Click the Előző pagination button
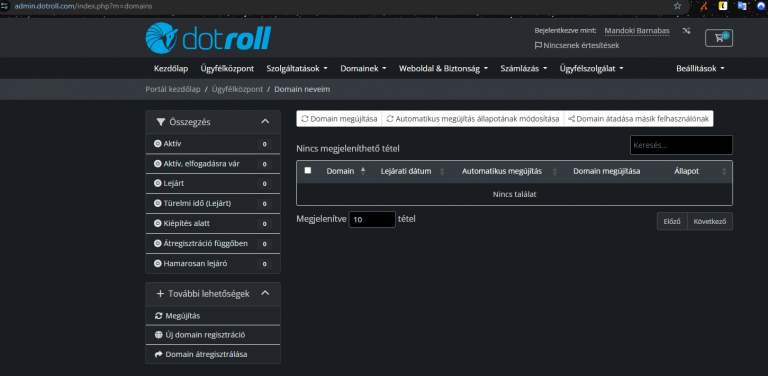The image size is (768, 376). click(672, 221)
